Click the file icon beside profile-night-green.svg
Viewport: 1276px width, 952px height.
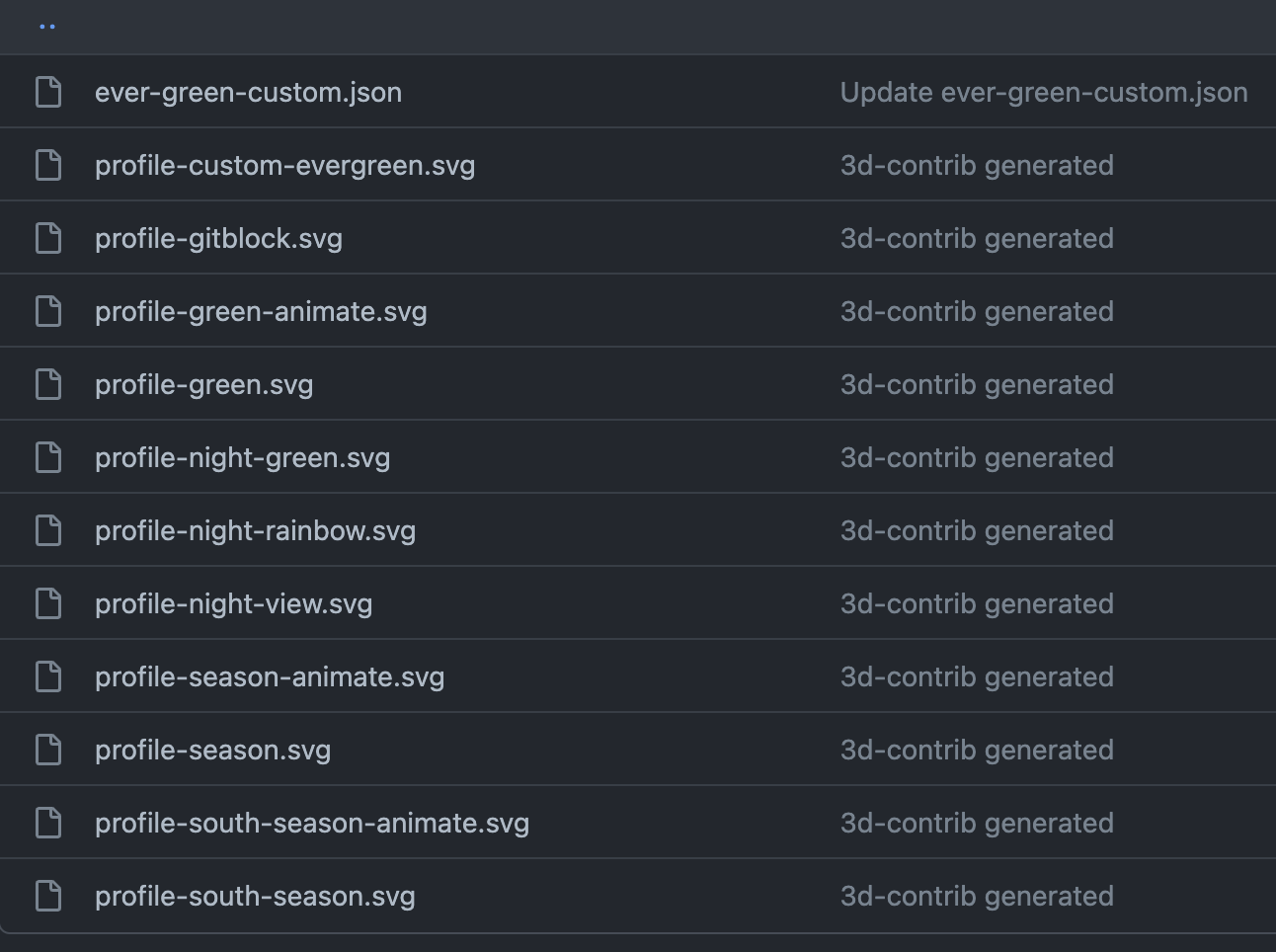click(x=48, y=456)
